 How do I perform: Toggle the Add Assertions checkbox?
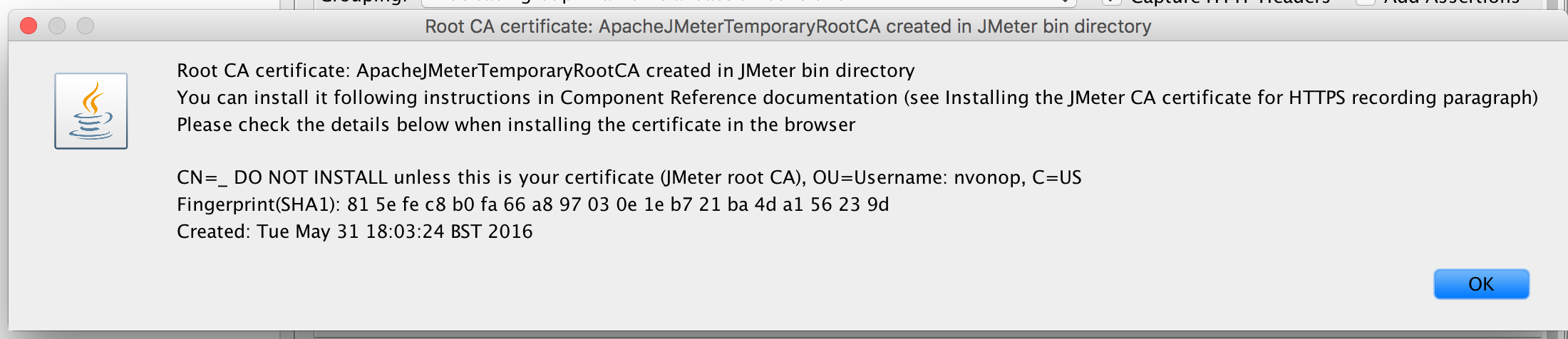click(1366, 2)
